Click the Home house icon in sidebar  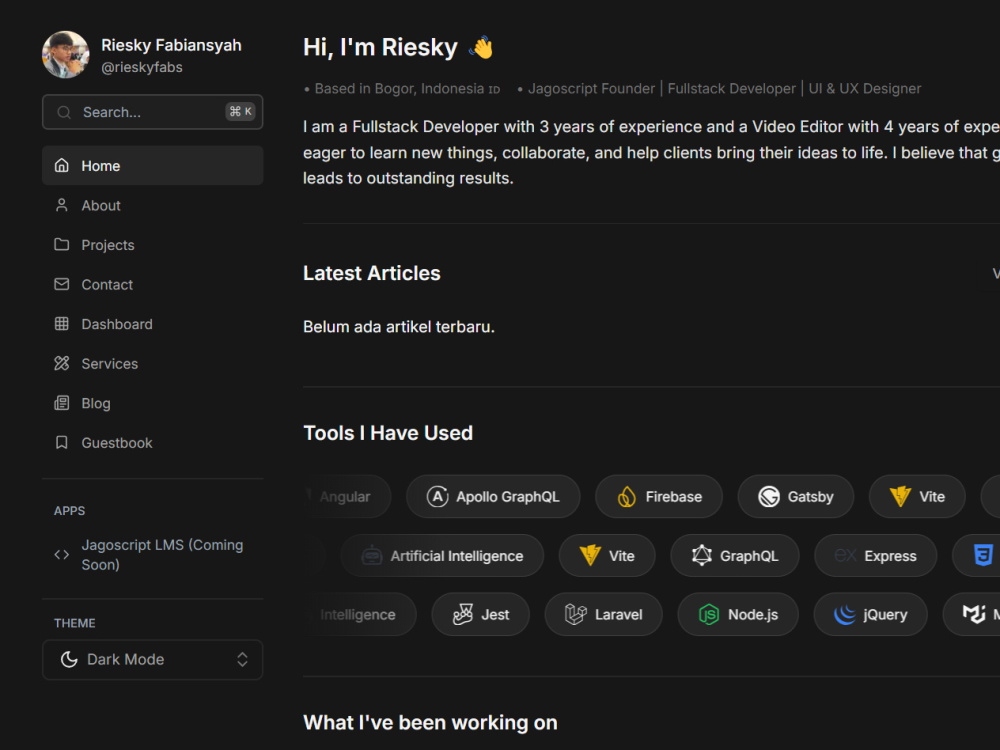pos(61,165)
